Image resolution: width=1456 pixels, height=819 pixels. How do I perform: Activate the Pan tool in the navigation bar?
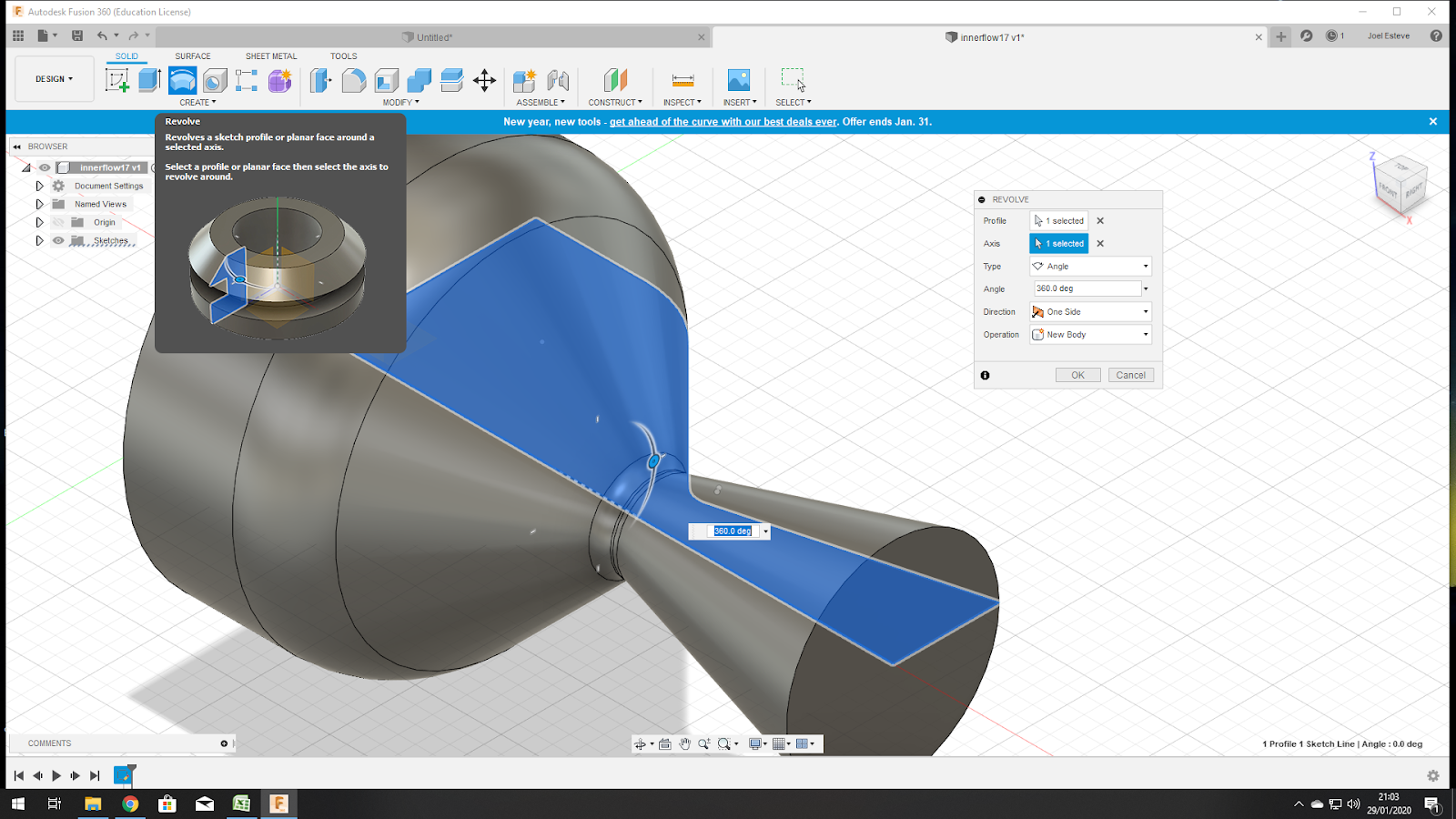coord(685,743)
